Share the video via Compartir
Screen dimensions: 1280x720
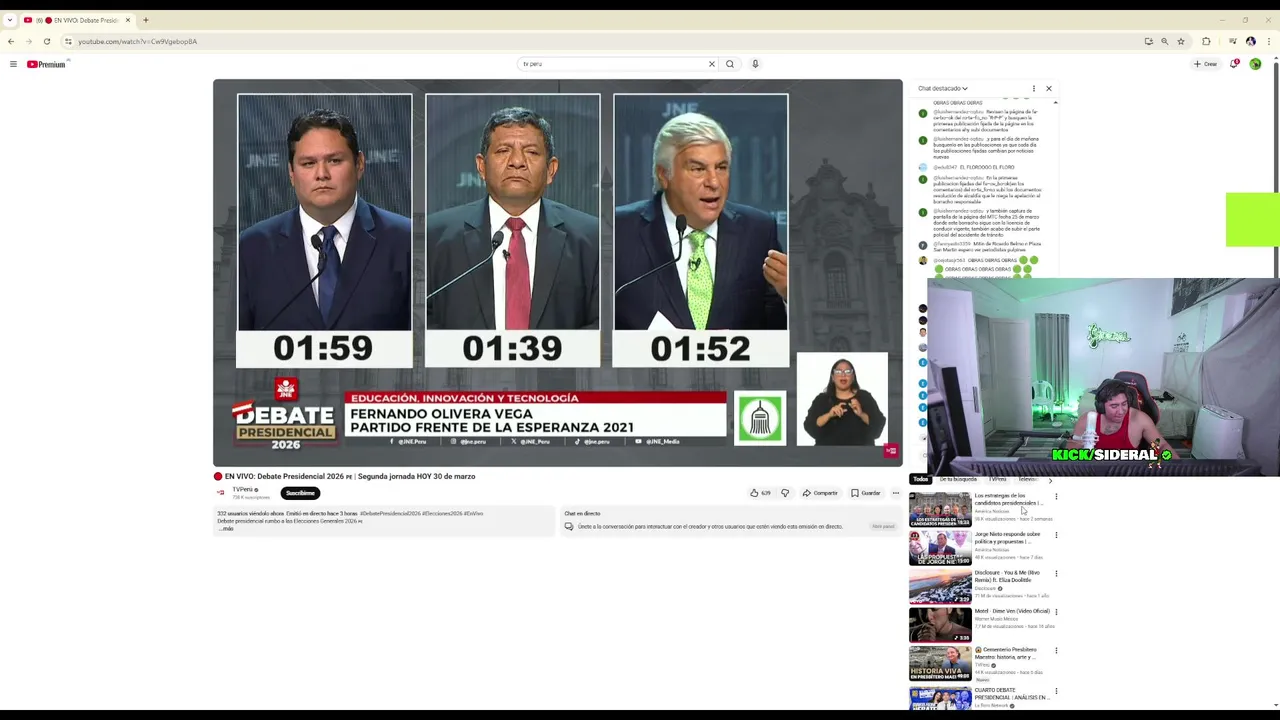820,493
